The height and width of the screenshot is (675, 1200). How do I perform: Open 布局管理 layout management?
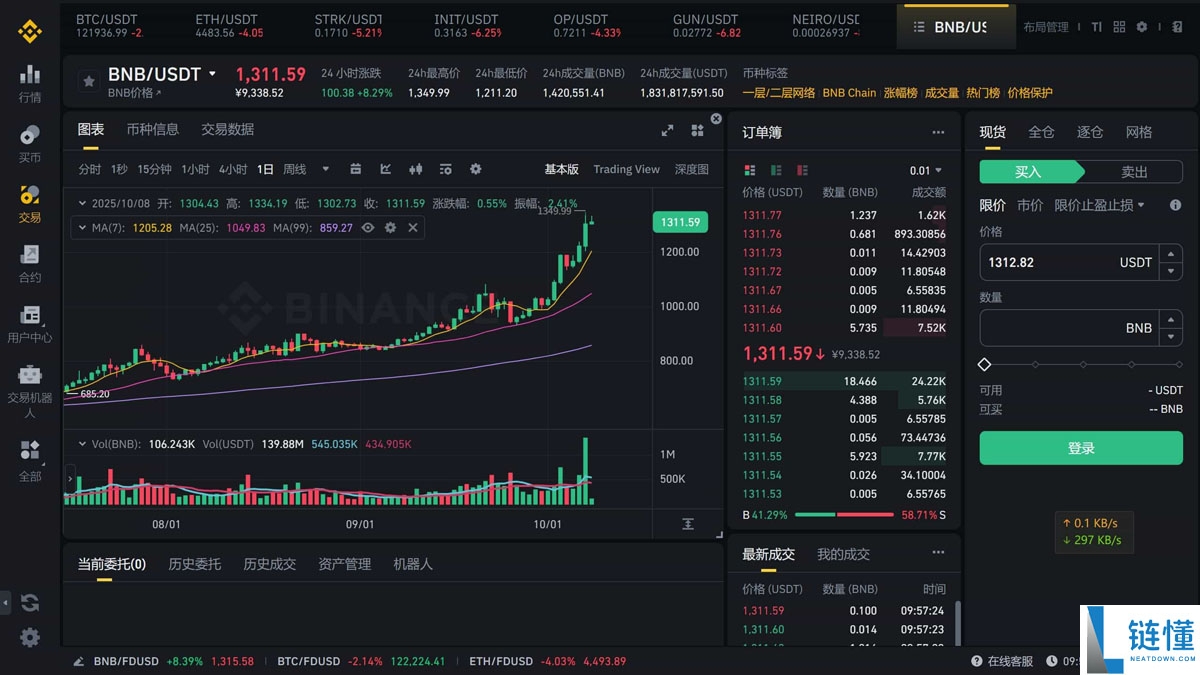click(x=1046, y=27)
